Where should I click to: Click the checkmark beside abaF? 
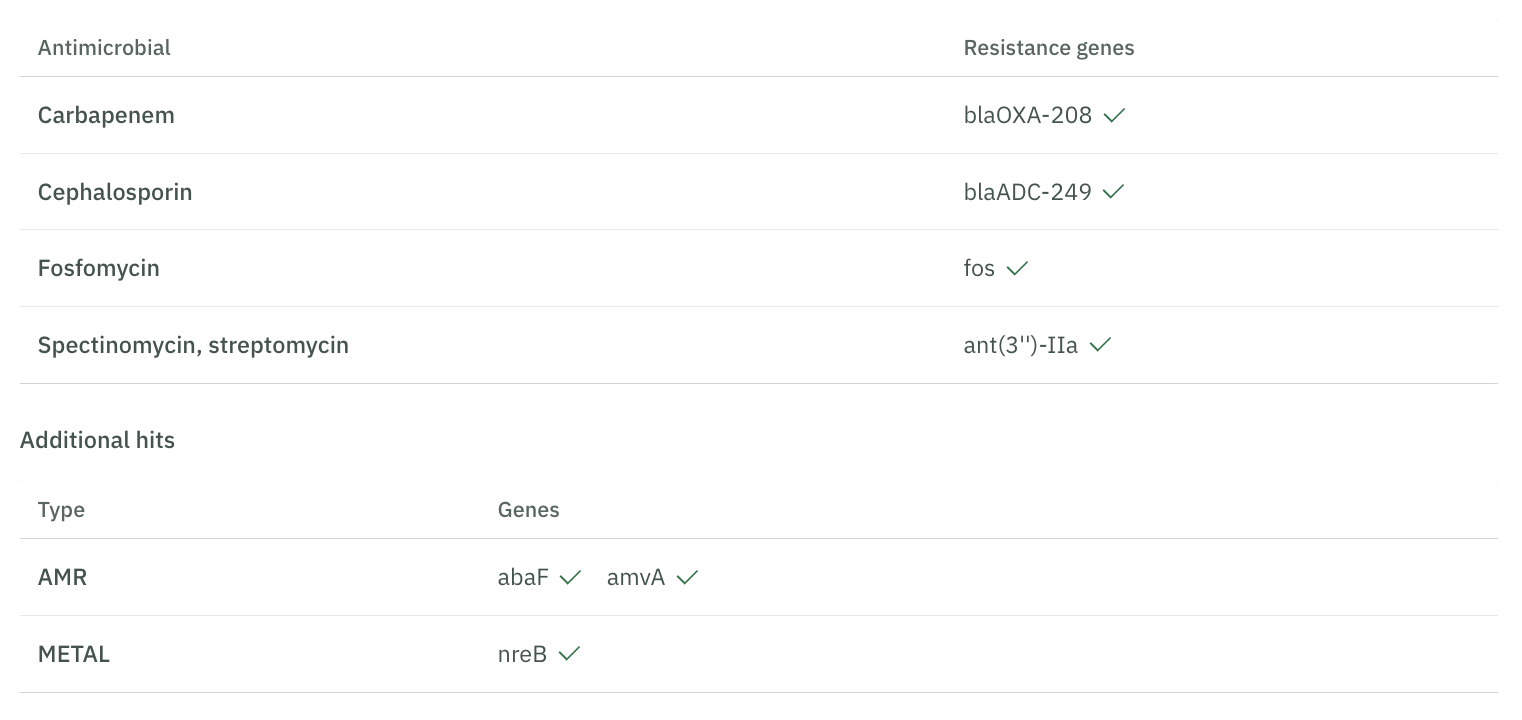tap(570, 578)
